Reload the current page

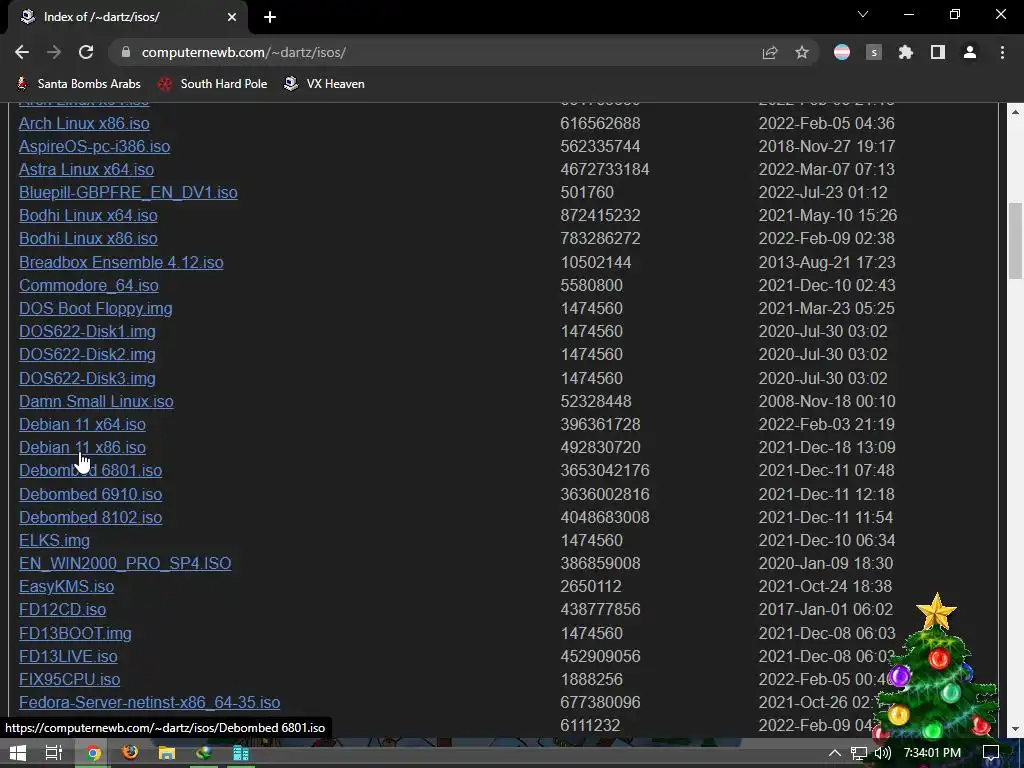86,52
